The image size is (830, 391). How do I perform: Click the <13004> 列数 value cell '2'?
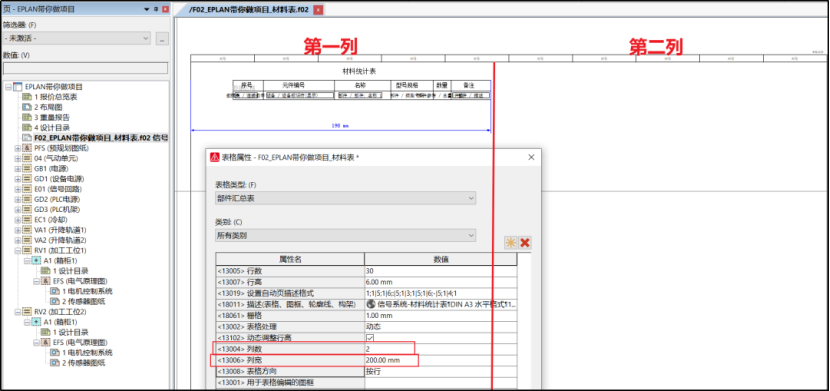point(440,349)
